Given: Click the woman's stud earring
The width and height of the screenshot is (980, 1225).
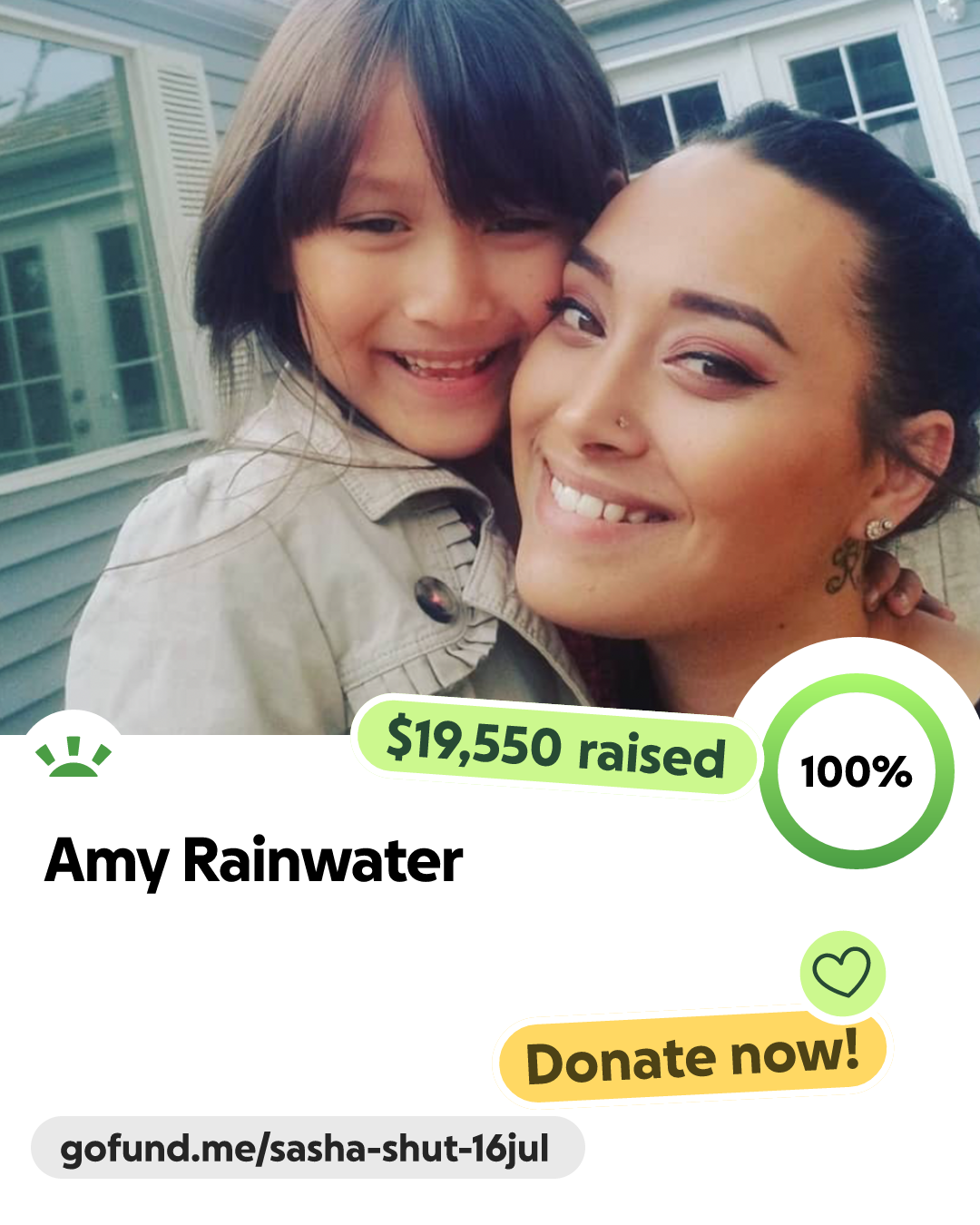Looking at the screenshot, I should [x=878, y=527].
